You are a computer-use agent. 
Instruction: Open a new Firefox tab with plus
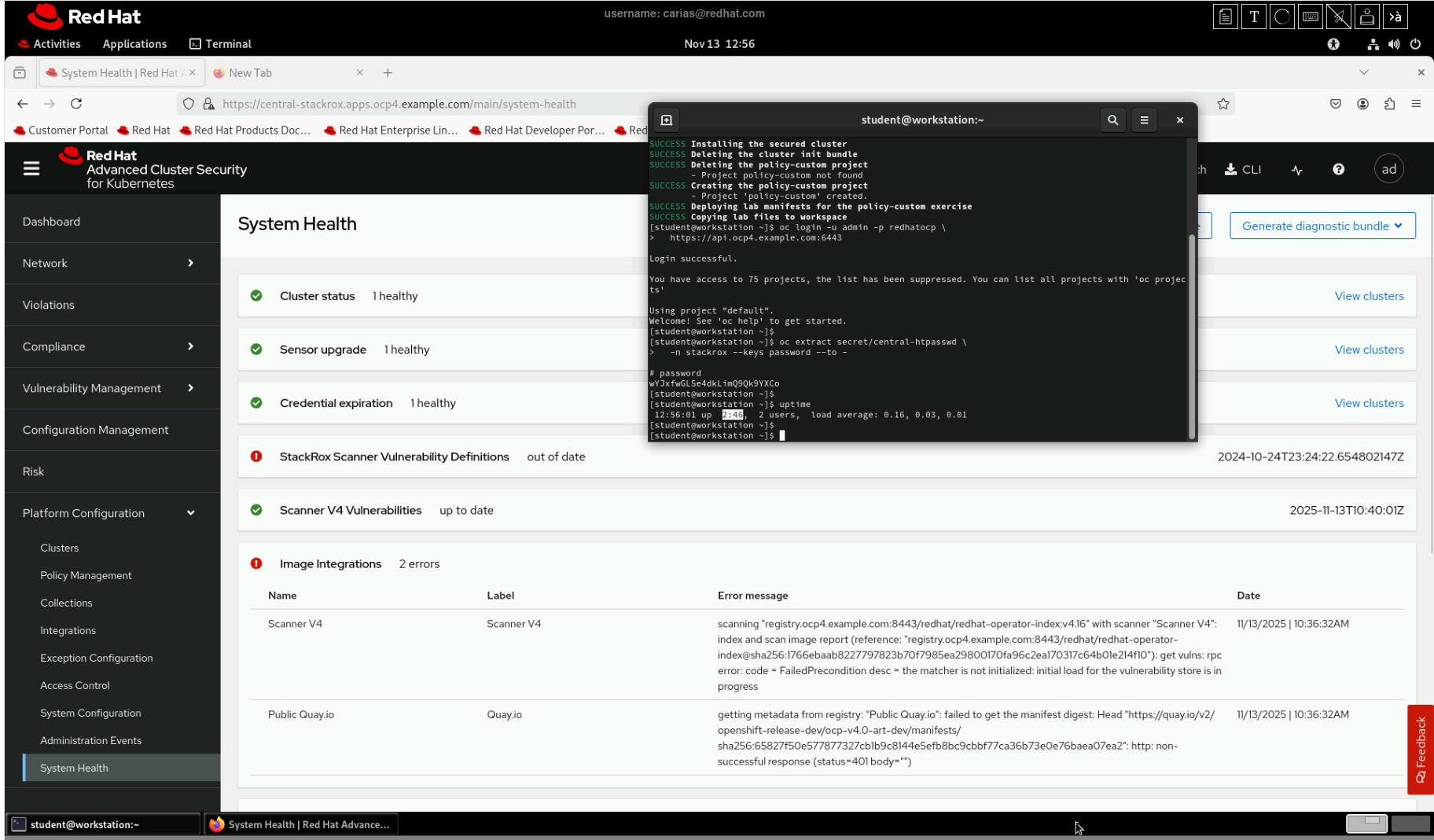388,73
